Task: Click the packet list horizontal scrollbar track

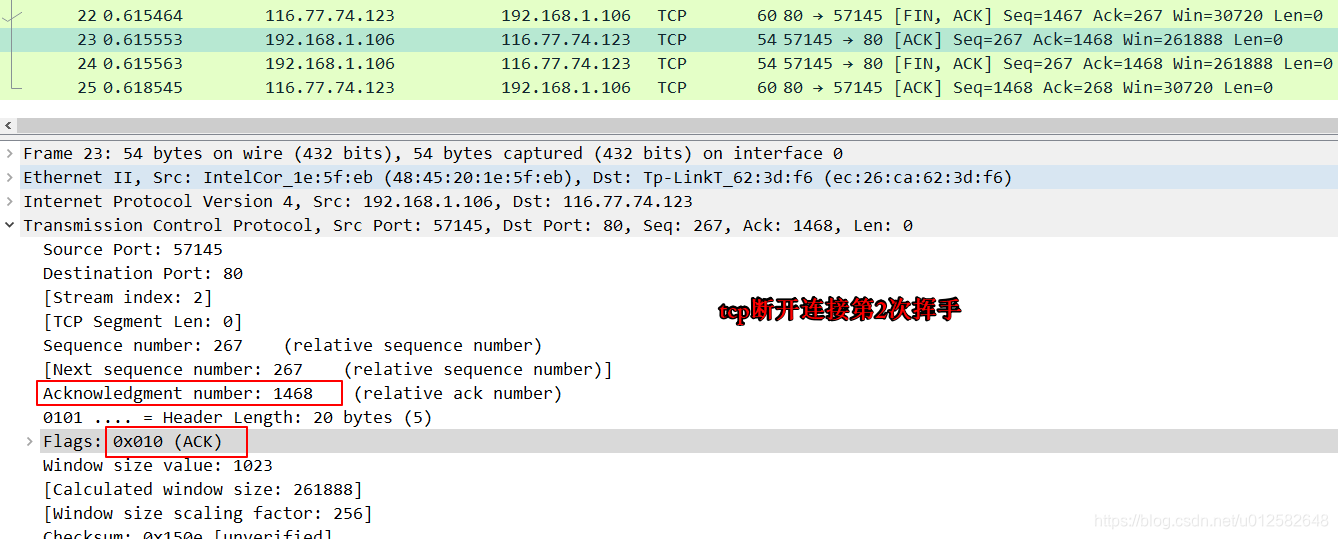Action: (677, 126)
